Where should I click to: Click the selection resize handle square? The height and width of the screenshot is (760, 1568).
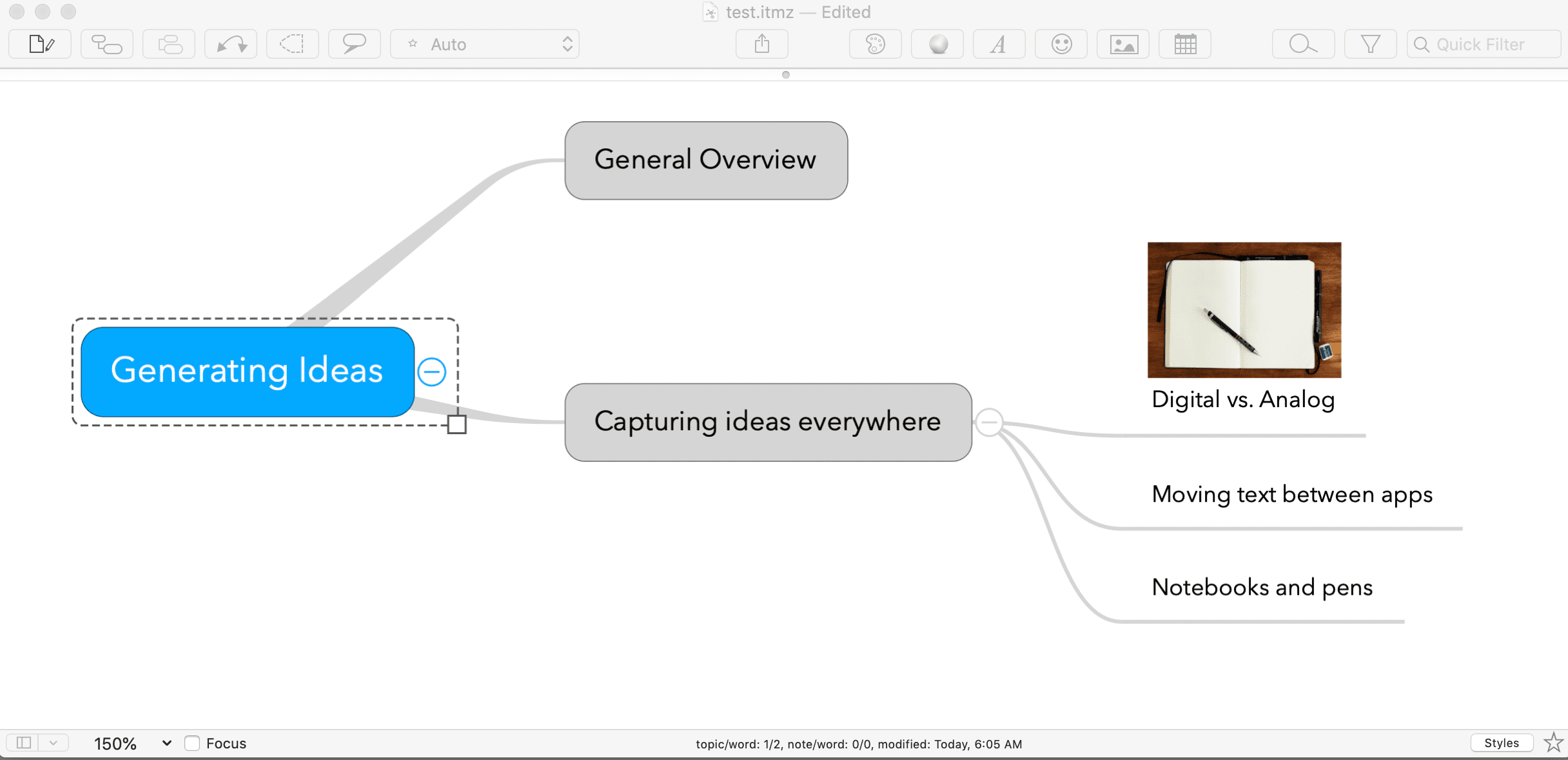456,425
